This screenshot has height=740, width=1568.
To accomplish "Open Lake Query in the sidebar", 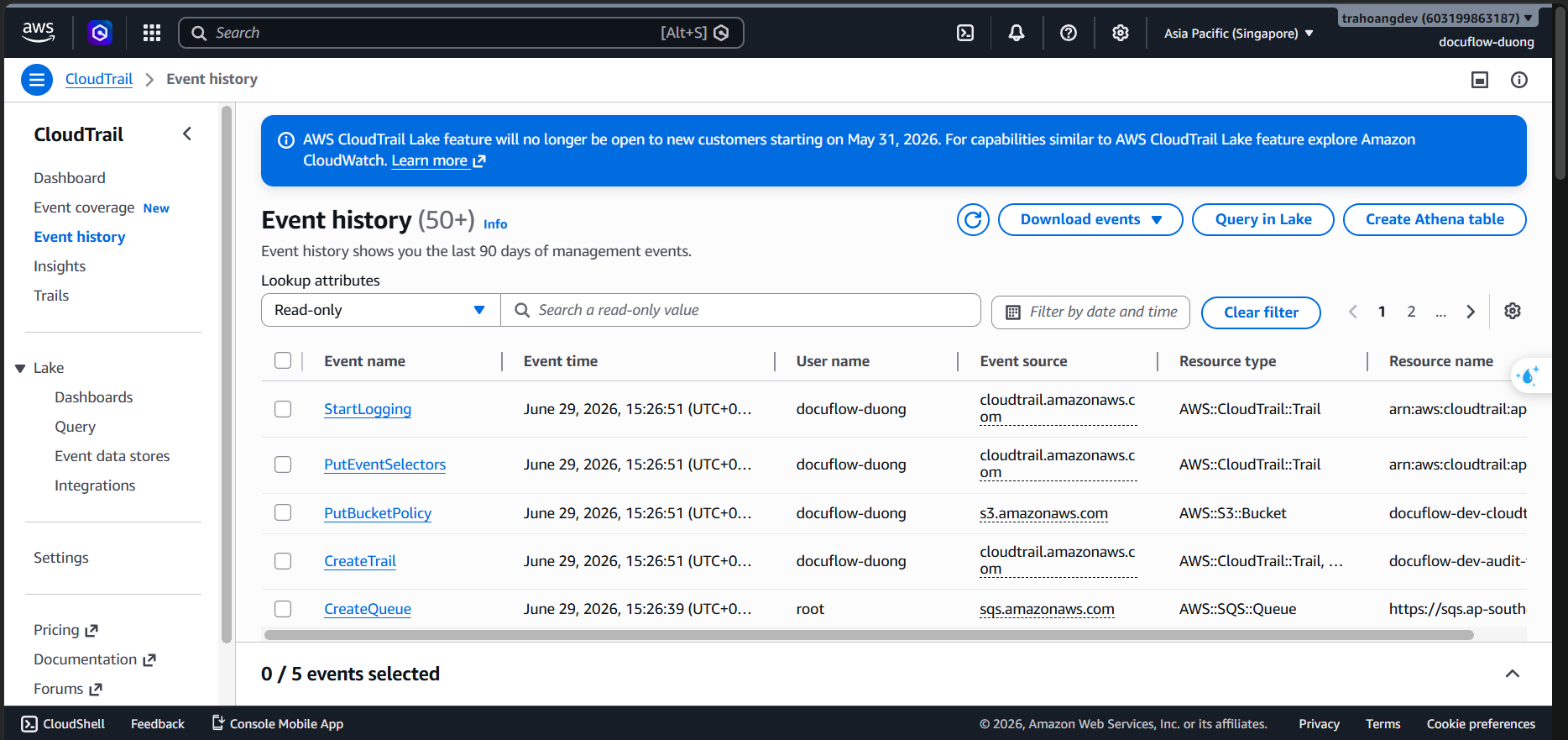I will (x=76, y=427).
